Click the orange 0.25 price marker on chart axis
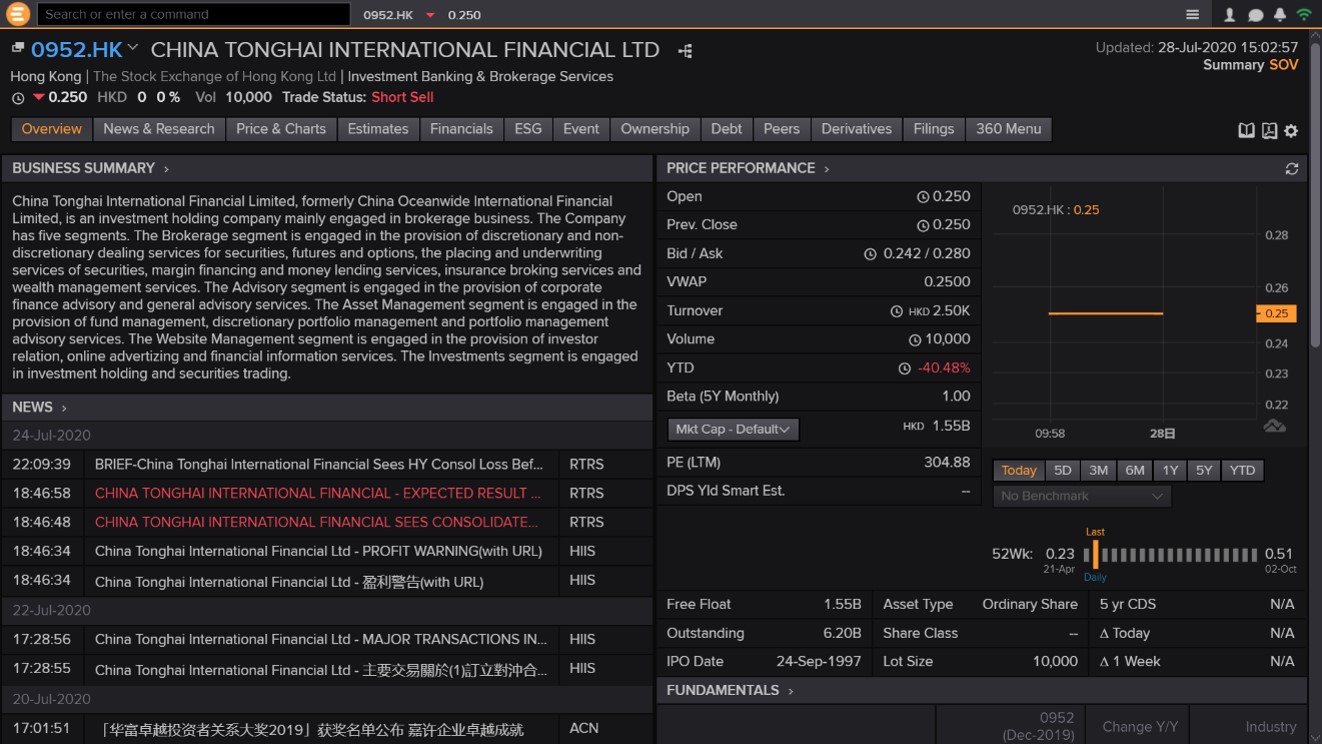Screen dimensions: 1322x744 (x=1276, y=313)
